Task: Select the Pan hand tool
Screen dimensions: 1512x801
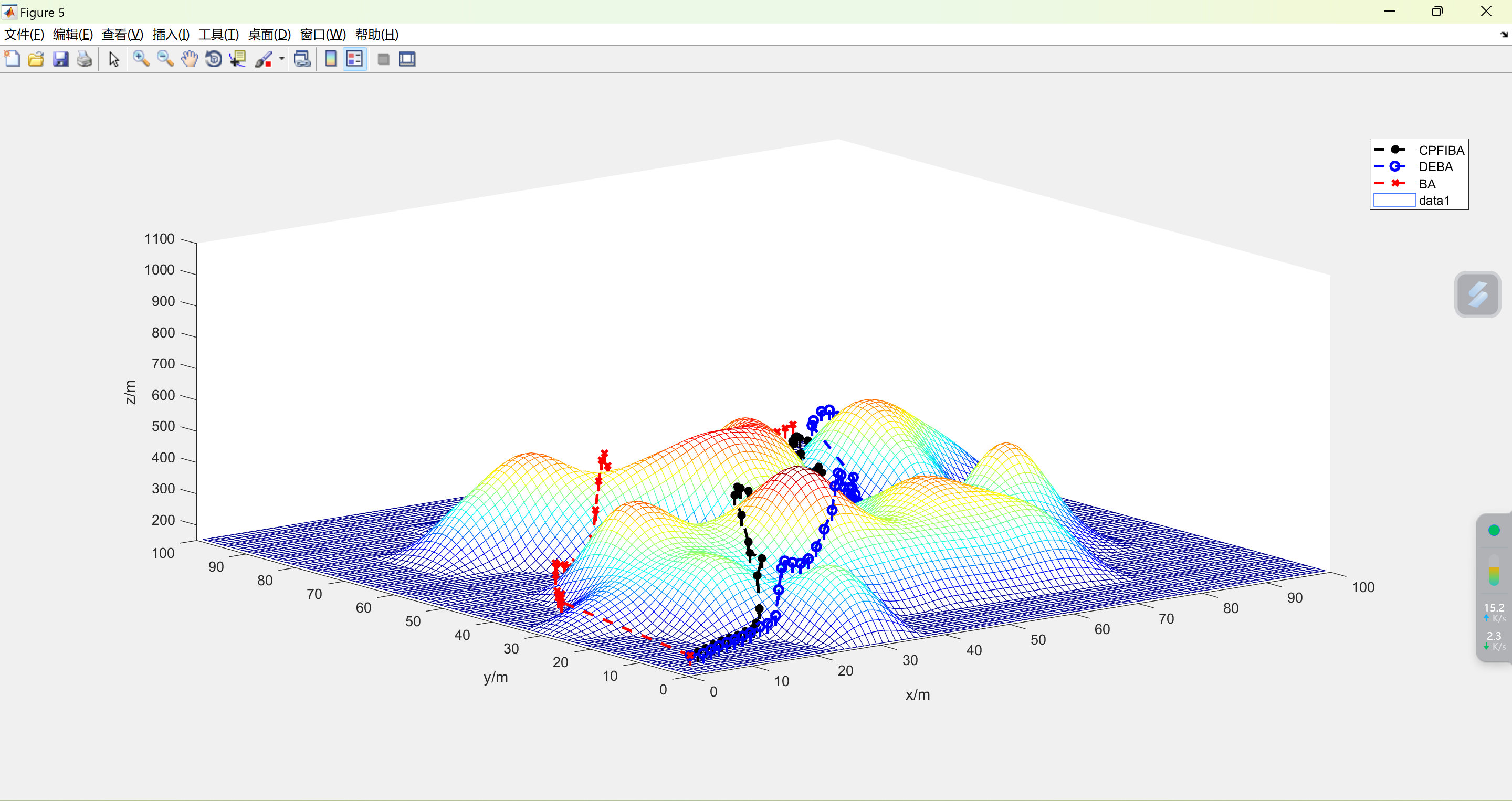Action: pos(189,59)
